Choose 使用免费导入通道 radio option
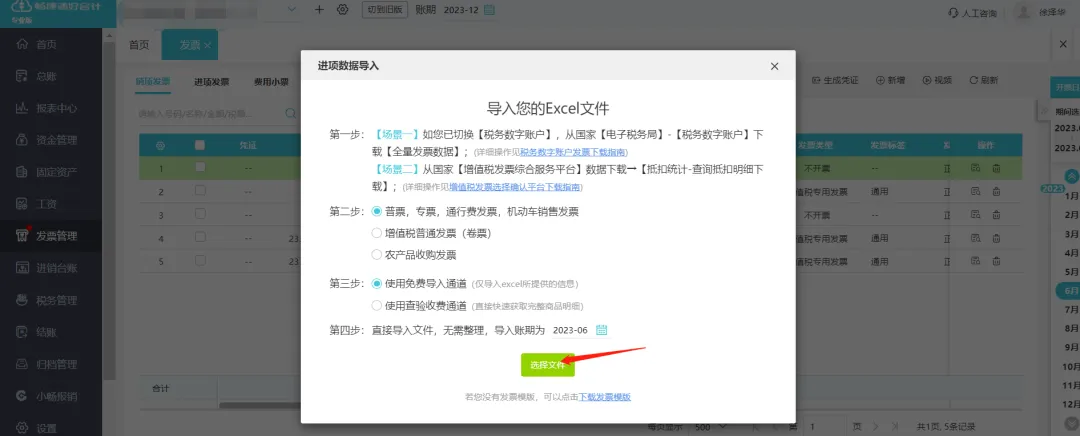 pos(377,283)
